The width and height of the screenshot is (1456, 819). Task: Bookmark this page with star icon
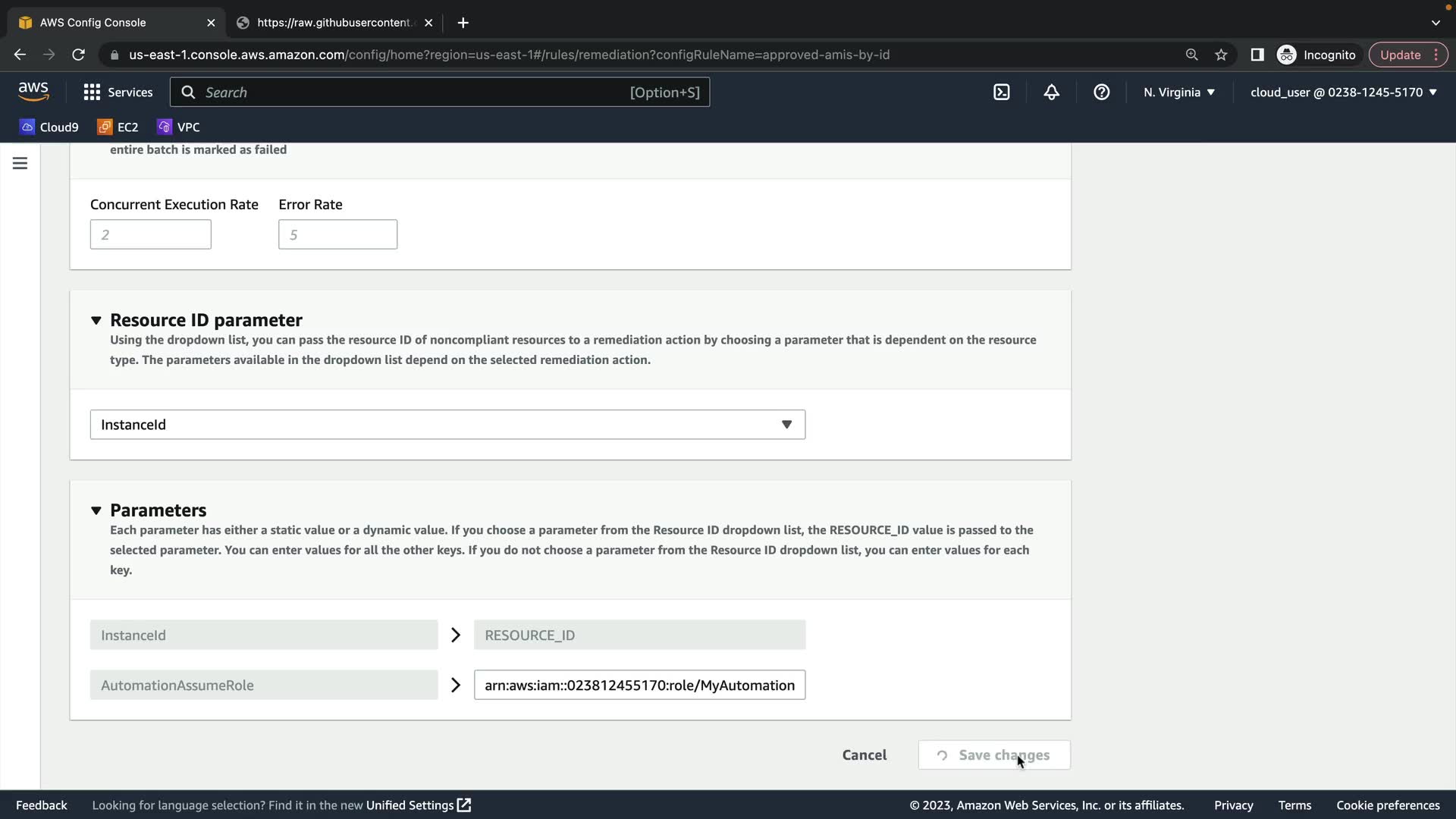pos(1221,55)
